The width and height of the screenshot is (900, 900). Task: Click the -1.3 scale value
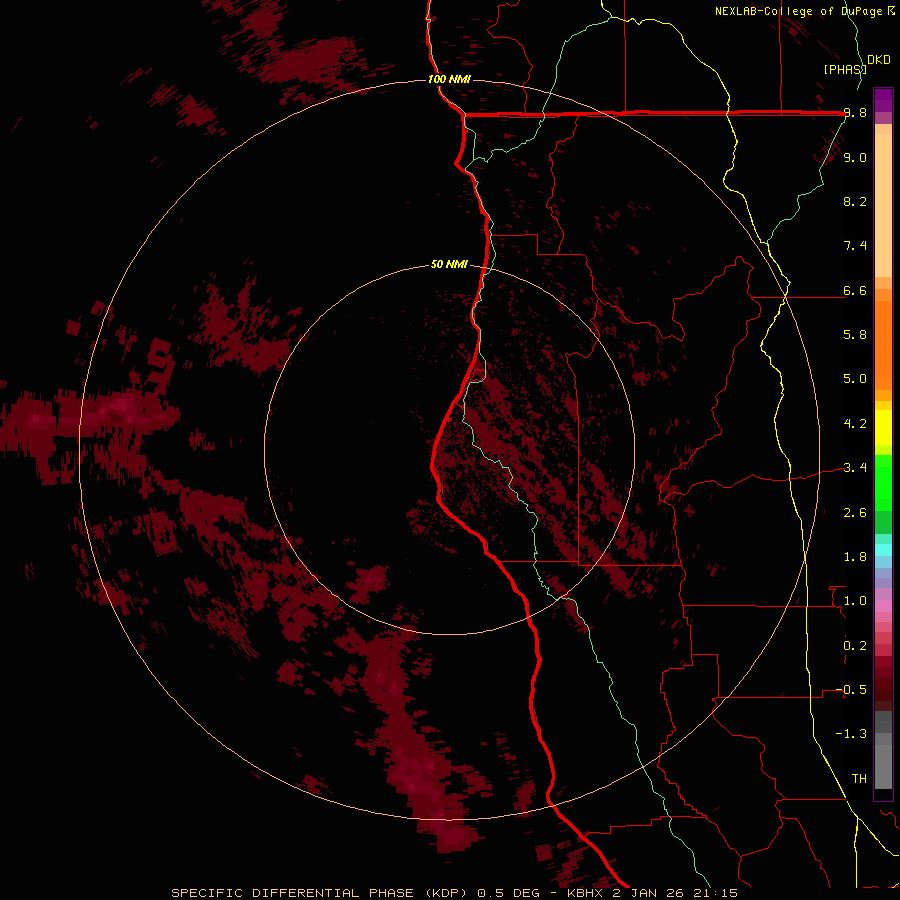pyautogui.click(x=851, y=734)
